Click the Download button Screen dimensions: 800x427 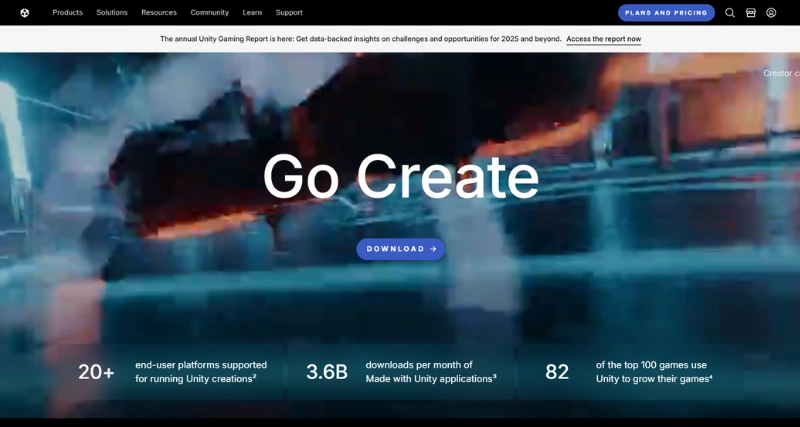(401, 249)
